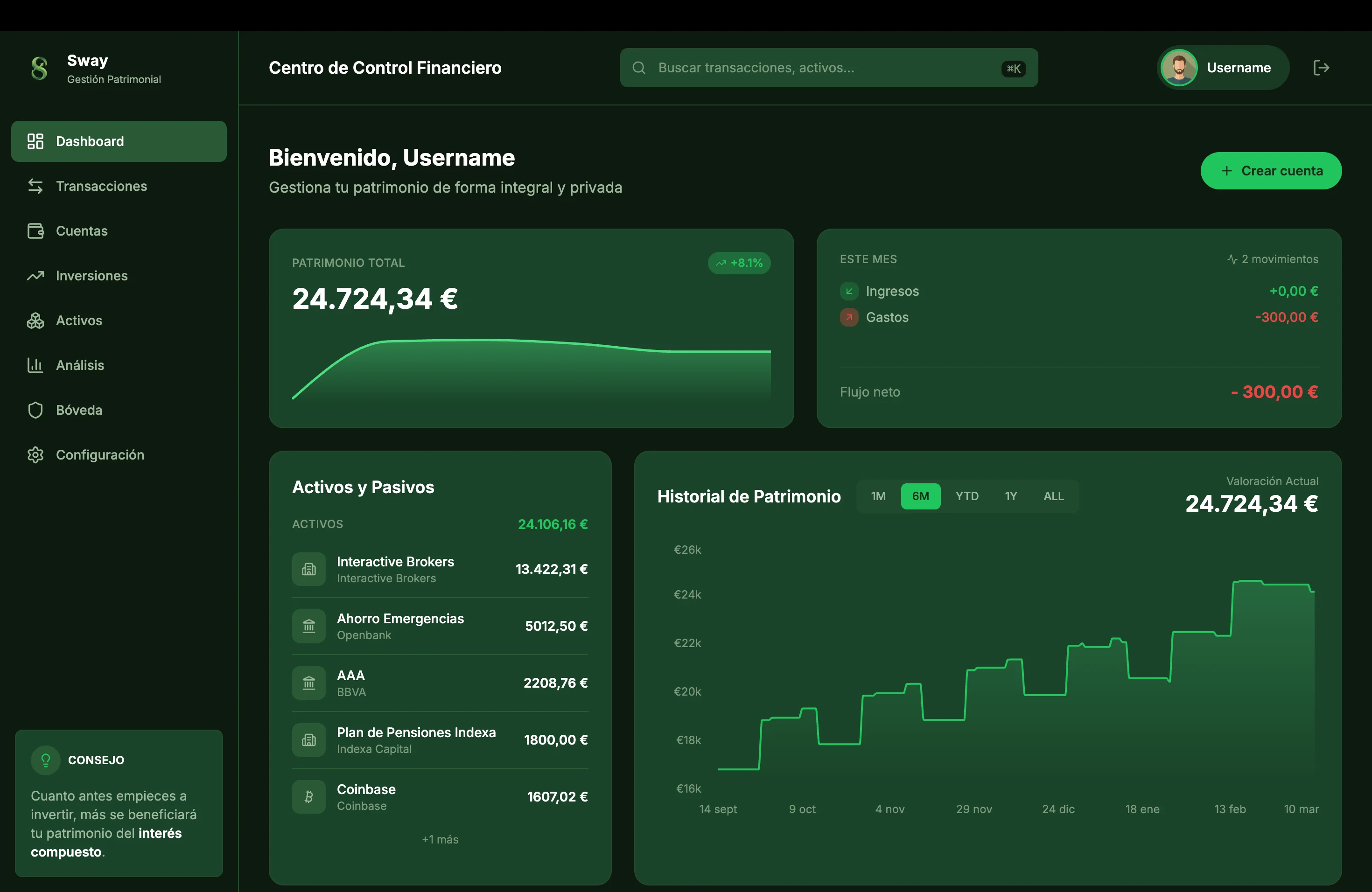Go to the Bóveda section
This screenshot has height=892, width=1372.
pos(79,410)
